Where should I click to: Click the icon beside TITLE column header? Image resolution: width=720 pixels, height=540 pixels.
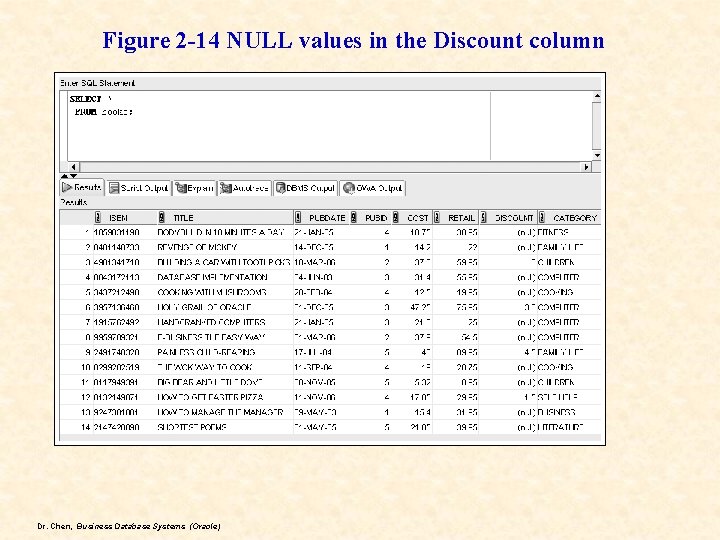(161, 217)
